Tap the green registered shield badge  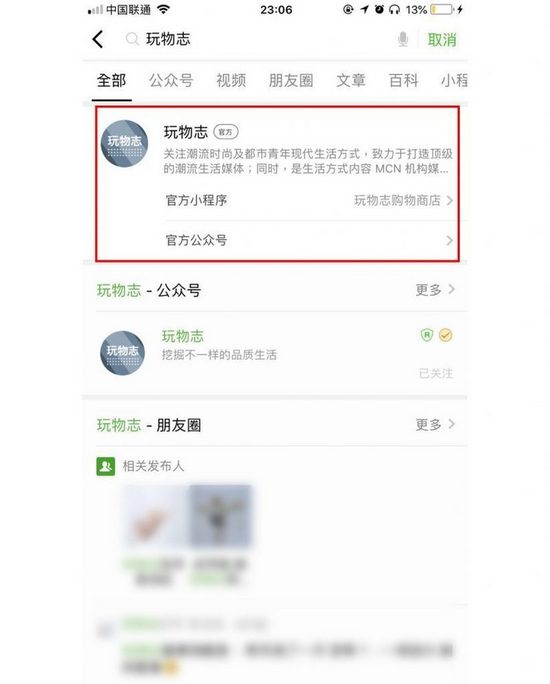[427, 335]
